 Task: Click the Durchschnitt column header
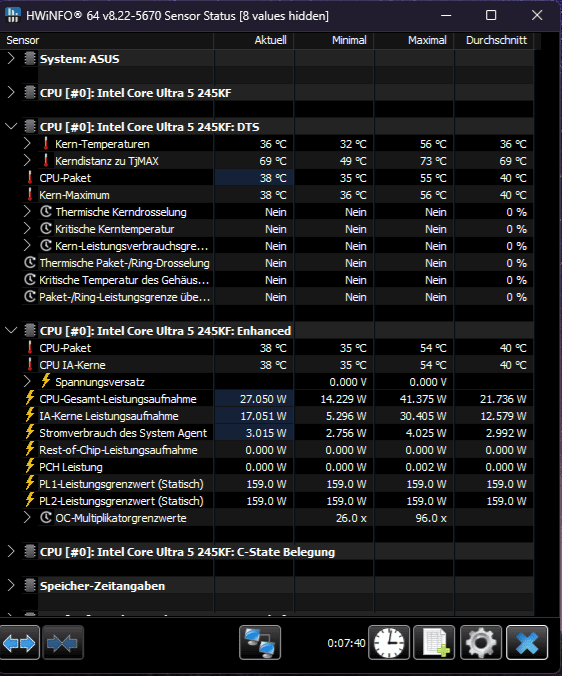click(x=494, y=40)
